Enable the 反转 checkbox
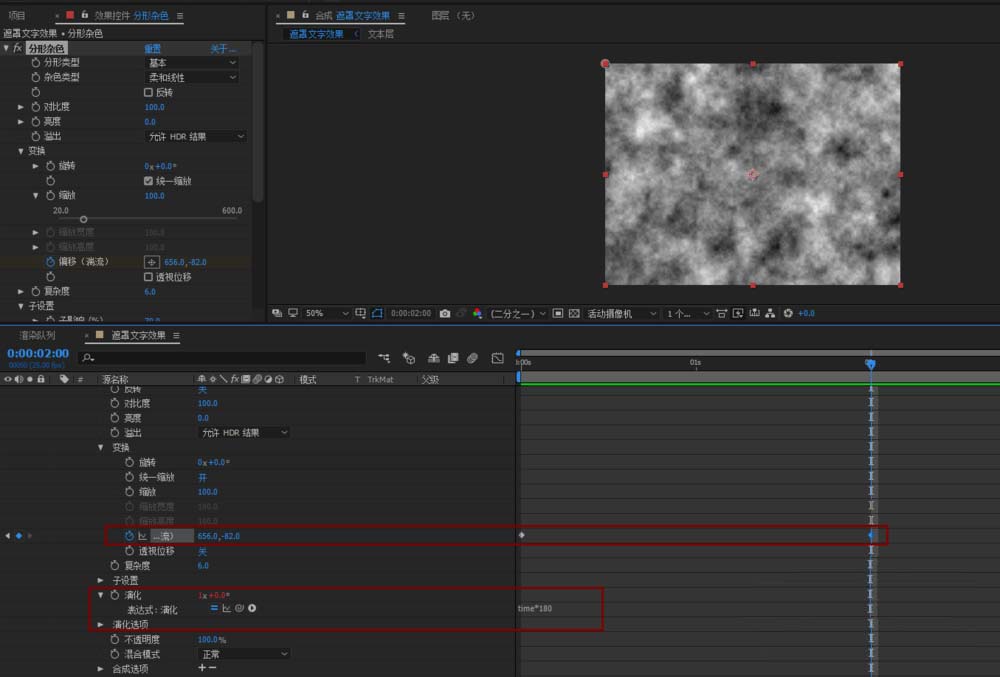 click(x=149, y=92)
